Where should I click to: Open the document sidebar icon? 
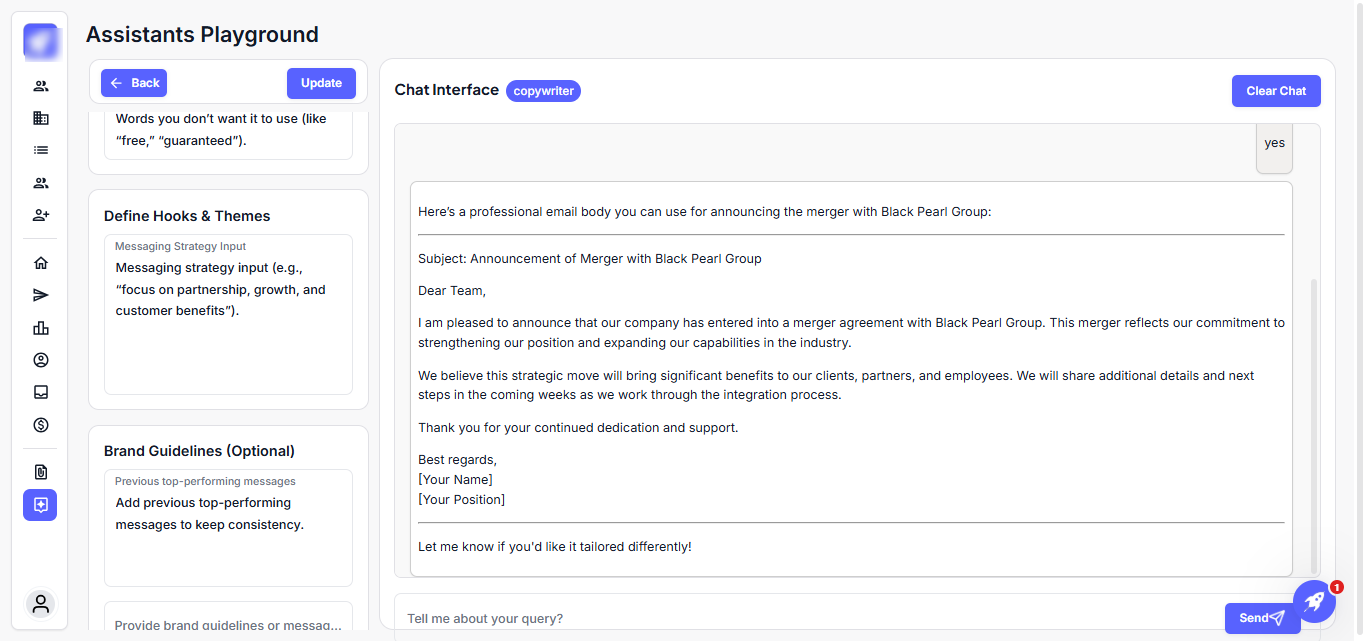pyautogui.click(x=41, y=472)
